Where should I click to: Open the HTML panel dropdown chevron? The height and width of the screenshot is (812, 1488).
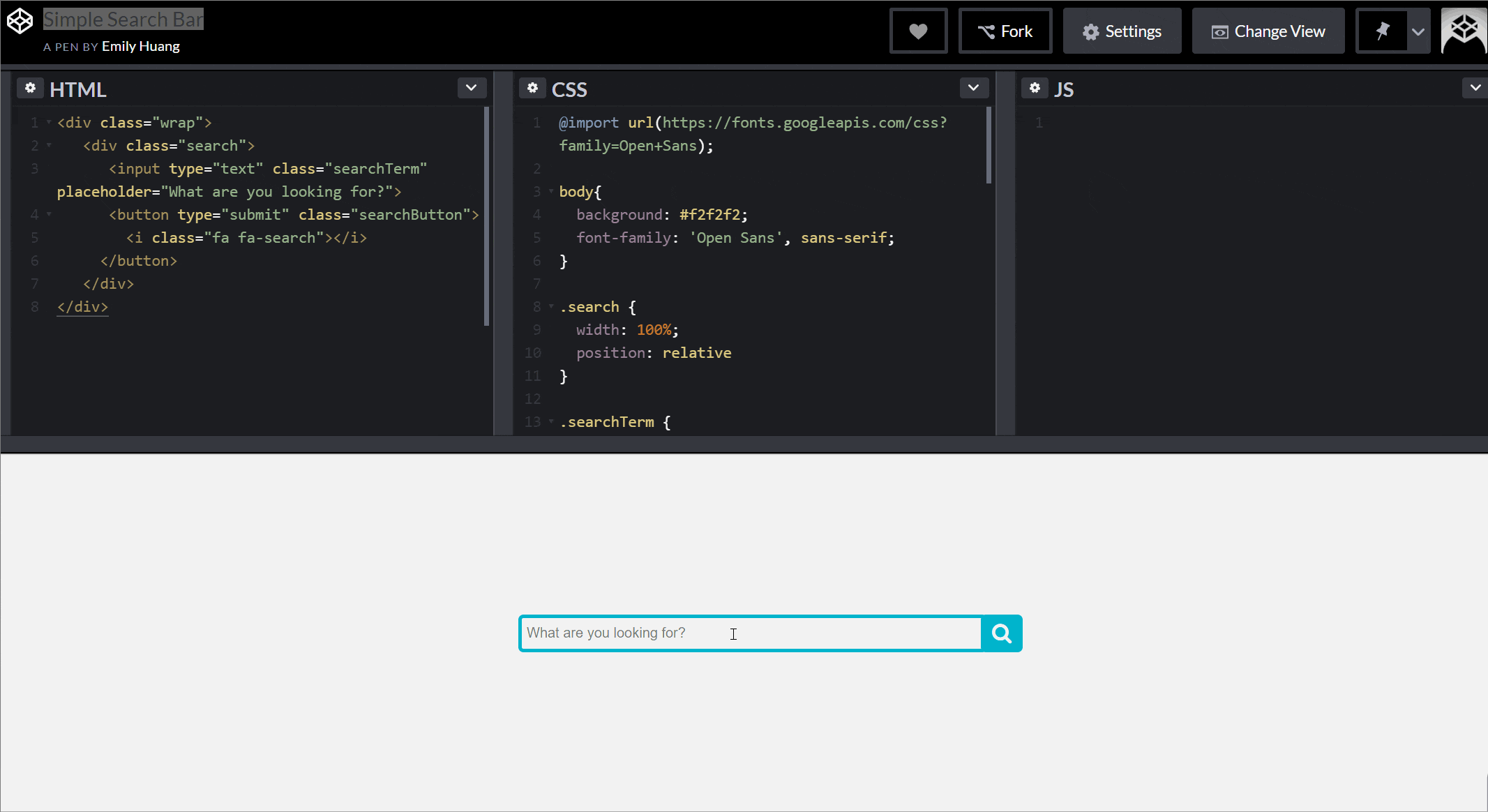pos(471,88)
